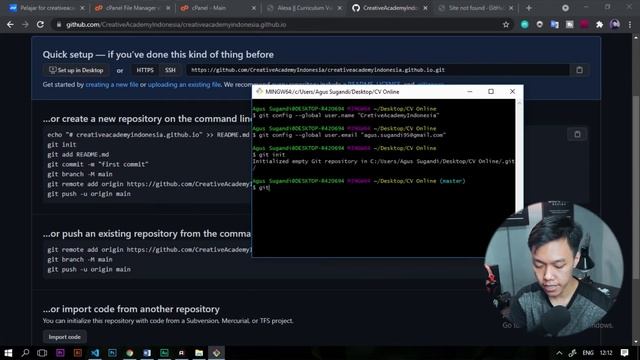Open Chrome's three-dot menu
The image size is (640, 360).
click(630, 24)
